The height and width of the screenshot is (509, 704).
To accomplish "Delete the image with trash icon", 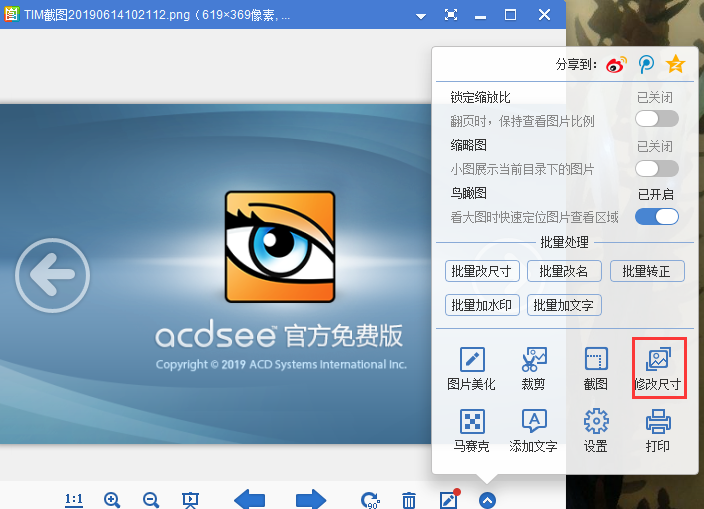I will click(x=409, y=500).
